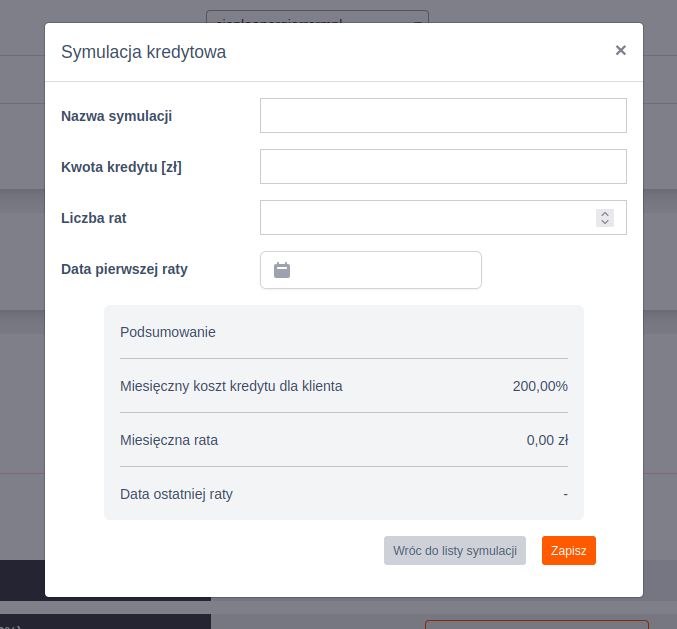Click the Liczba rat label

coord(93,218)
